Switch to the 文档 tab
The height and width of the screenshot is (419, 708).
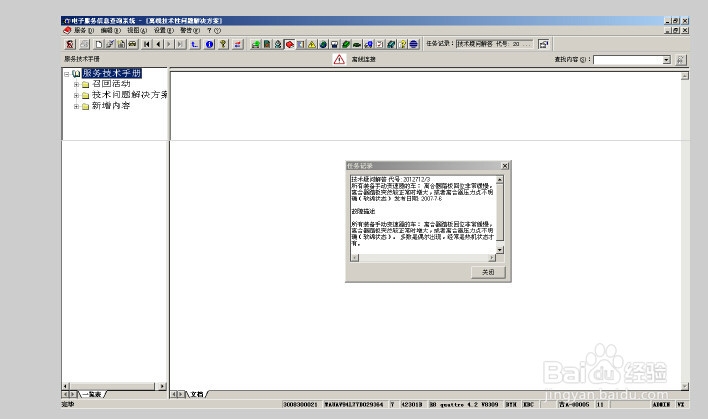[197, 394]
